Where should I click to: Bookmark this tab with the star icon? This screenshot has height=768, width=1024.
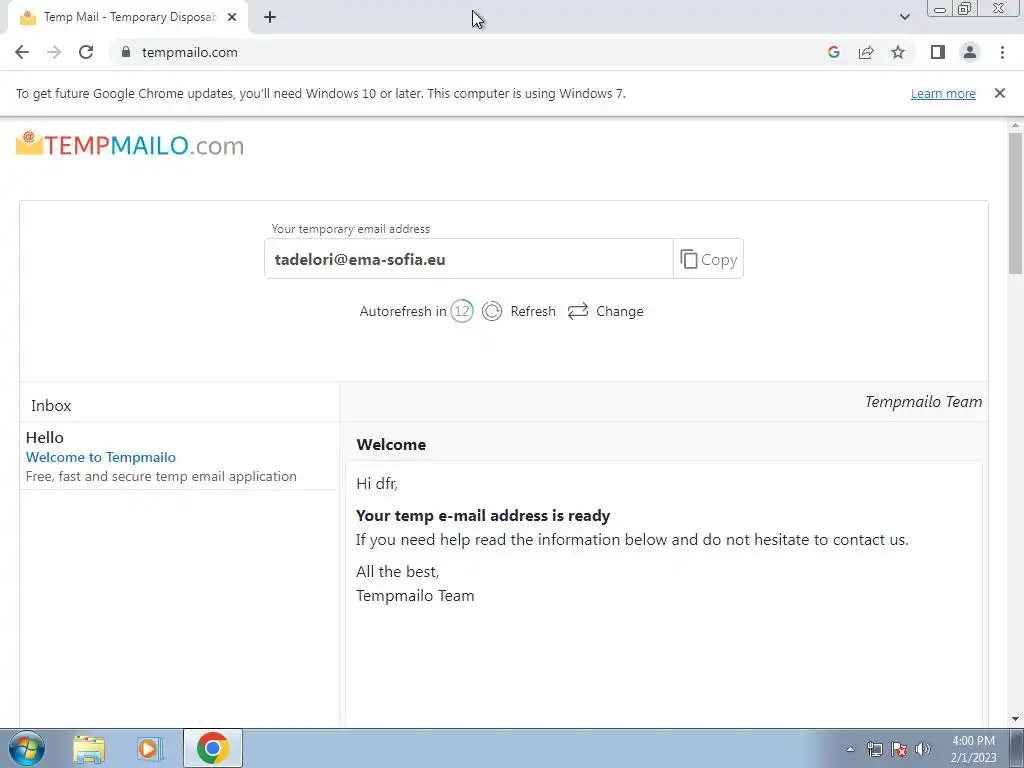point(898,52)
